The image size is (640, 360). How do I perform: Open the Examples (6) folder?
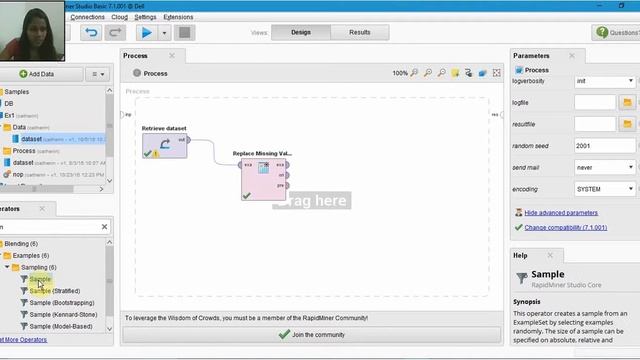tap(31, 256)
